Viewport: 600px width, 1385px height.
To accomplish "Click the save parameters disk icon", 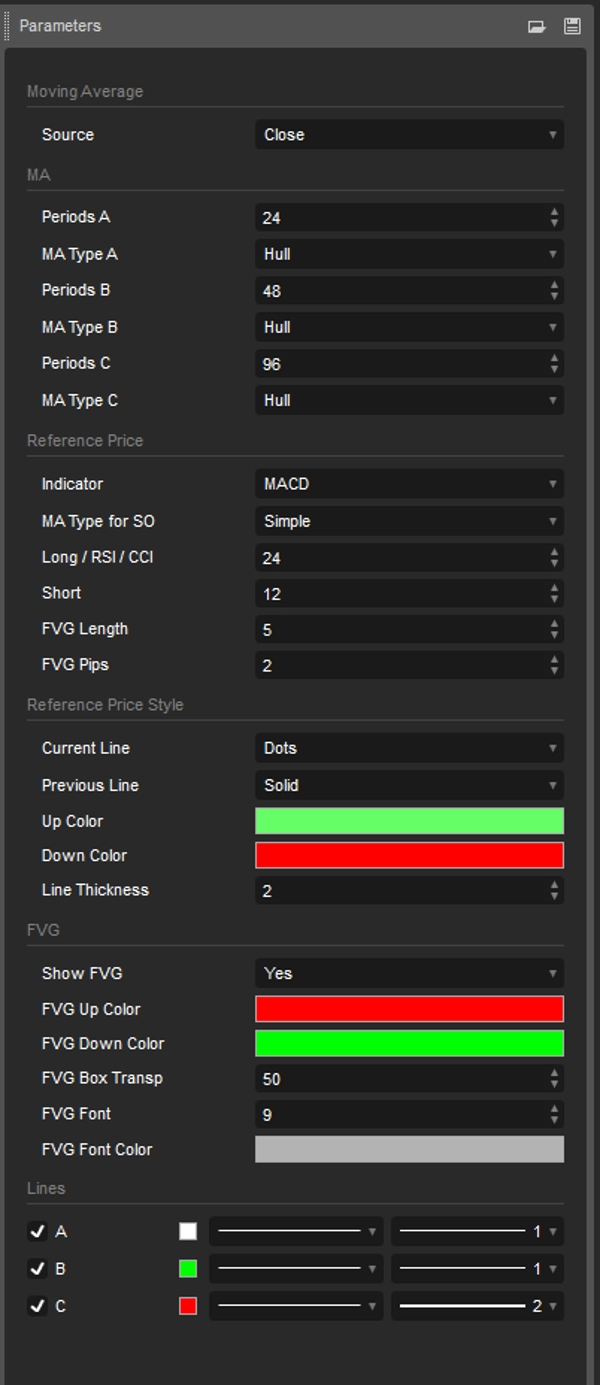I will tap(572, 26).
